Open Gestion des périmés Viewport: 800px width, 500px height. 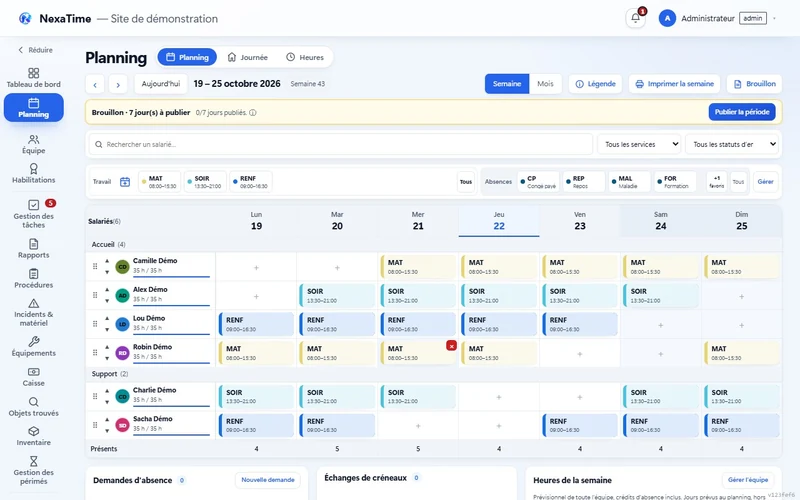point(34,470)
